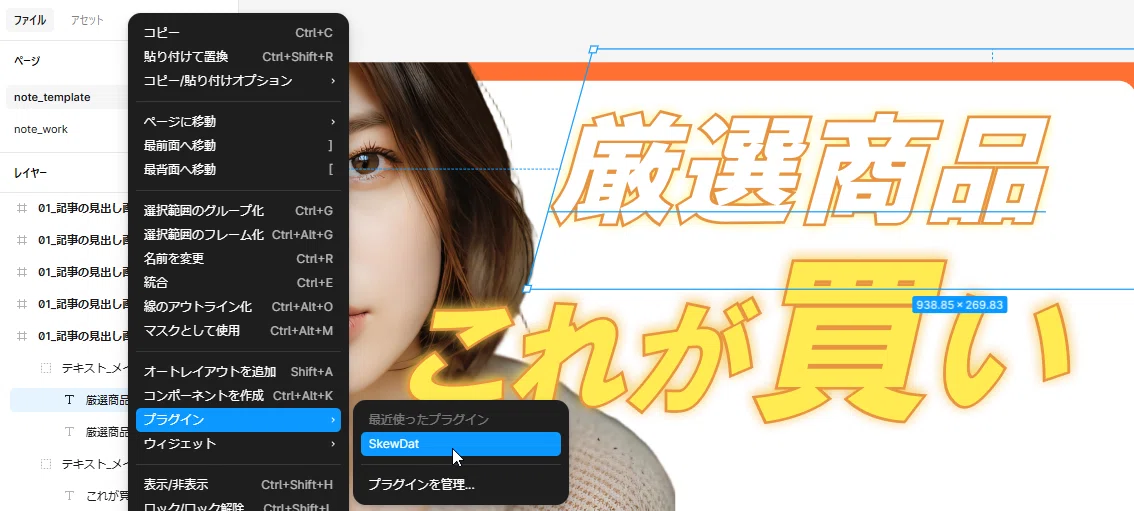This screenshot has height=511, width=1134.
Task: Select 最前面へ移動 menu entry
Action: 238,145
